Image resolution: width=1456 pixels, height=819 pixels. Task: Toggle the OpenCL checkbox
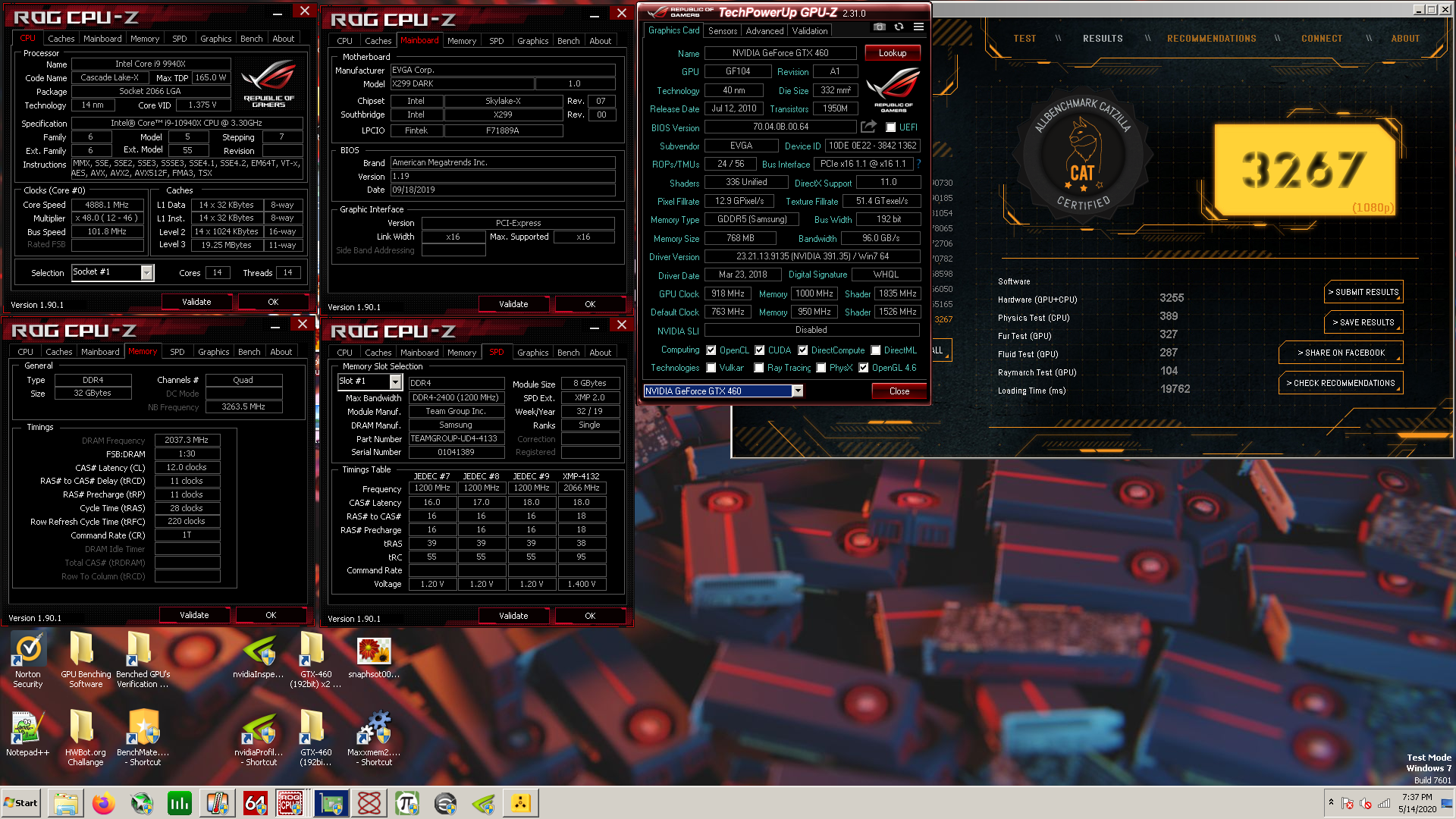[x=711, y=350]
